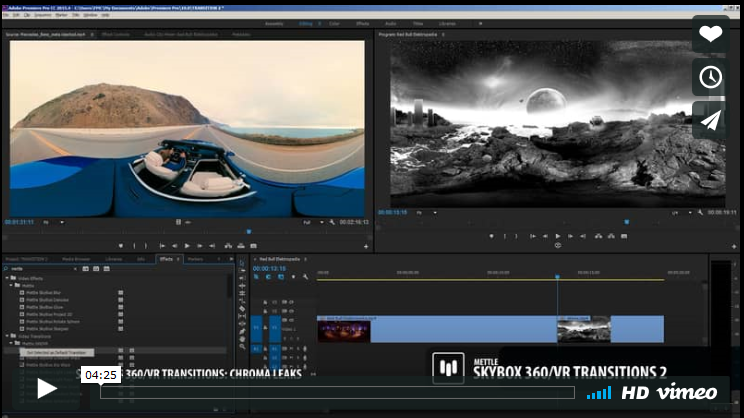
Task: Export frame from Source monitor
Action: [254, 246]
